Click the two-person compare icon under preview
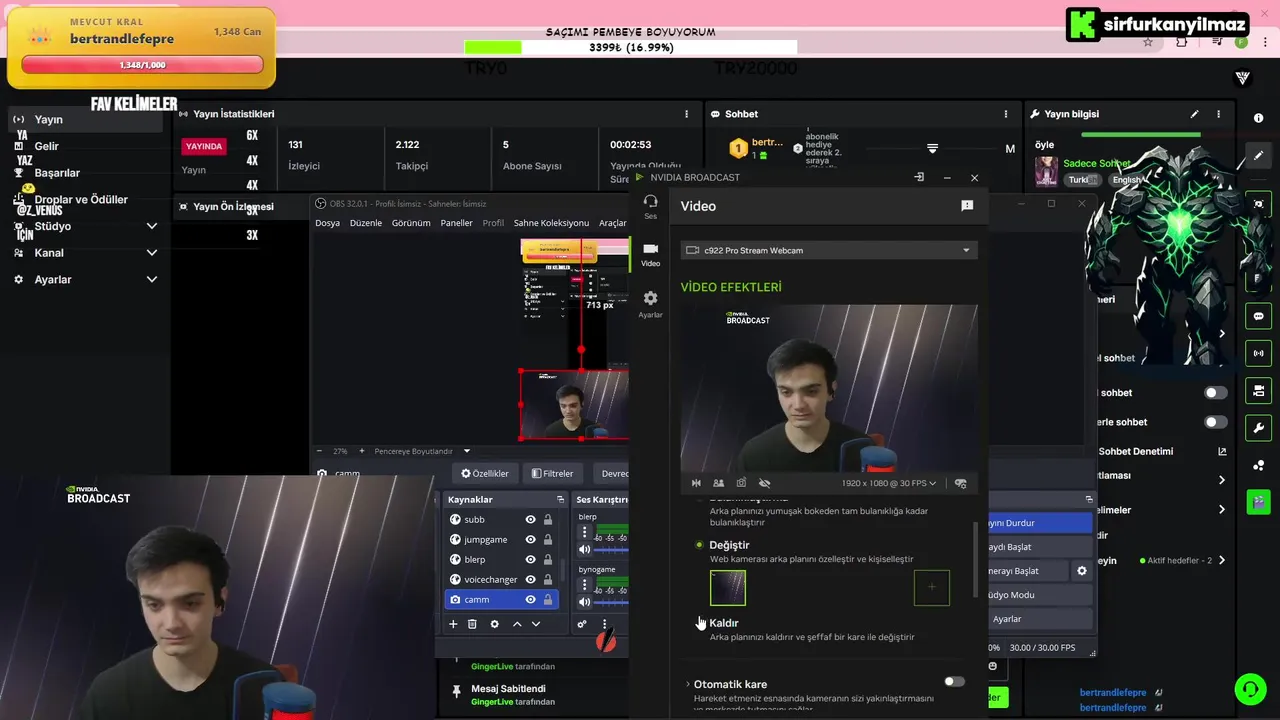The height and width of the screenshot is (720, 1280). coord(718,483)
